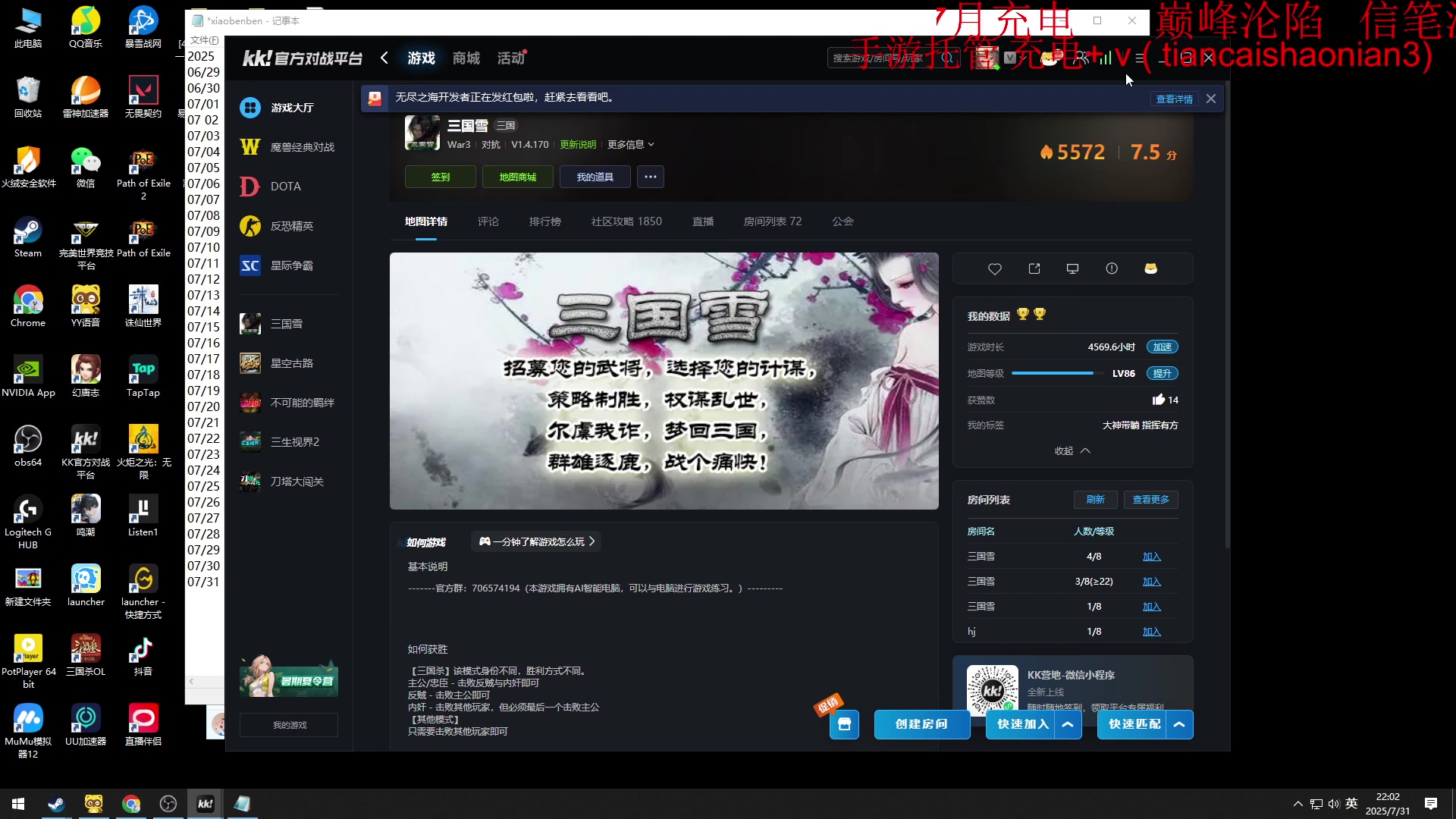Open the hamburger menu in KK header
Viewport: 1456px width, 819px height.
[x=1140, y=58]
